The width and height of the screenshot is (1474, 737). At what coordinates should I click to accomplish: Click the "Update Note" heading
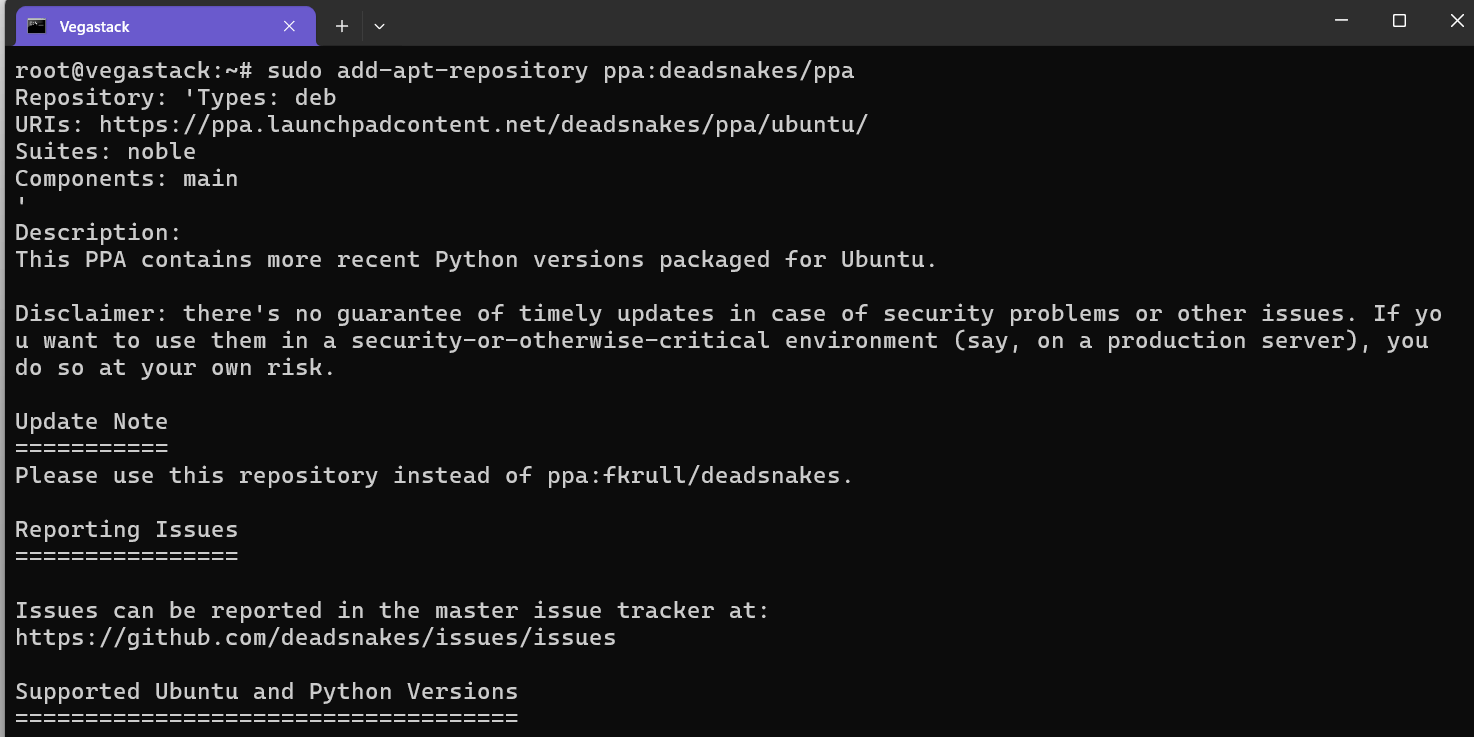click(x=91, y=422)
